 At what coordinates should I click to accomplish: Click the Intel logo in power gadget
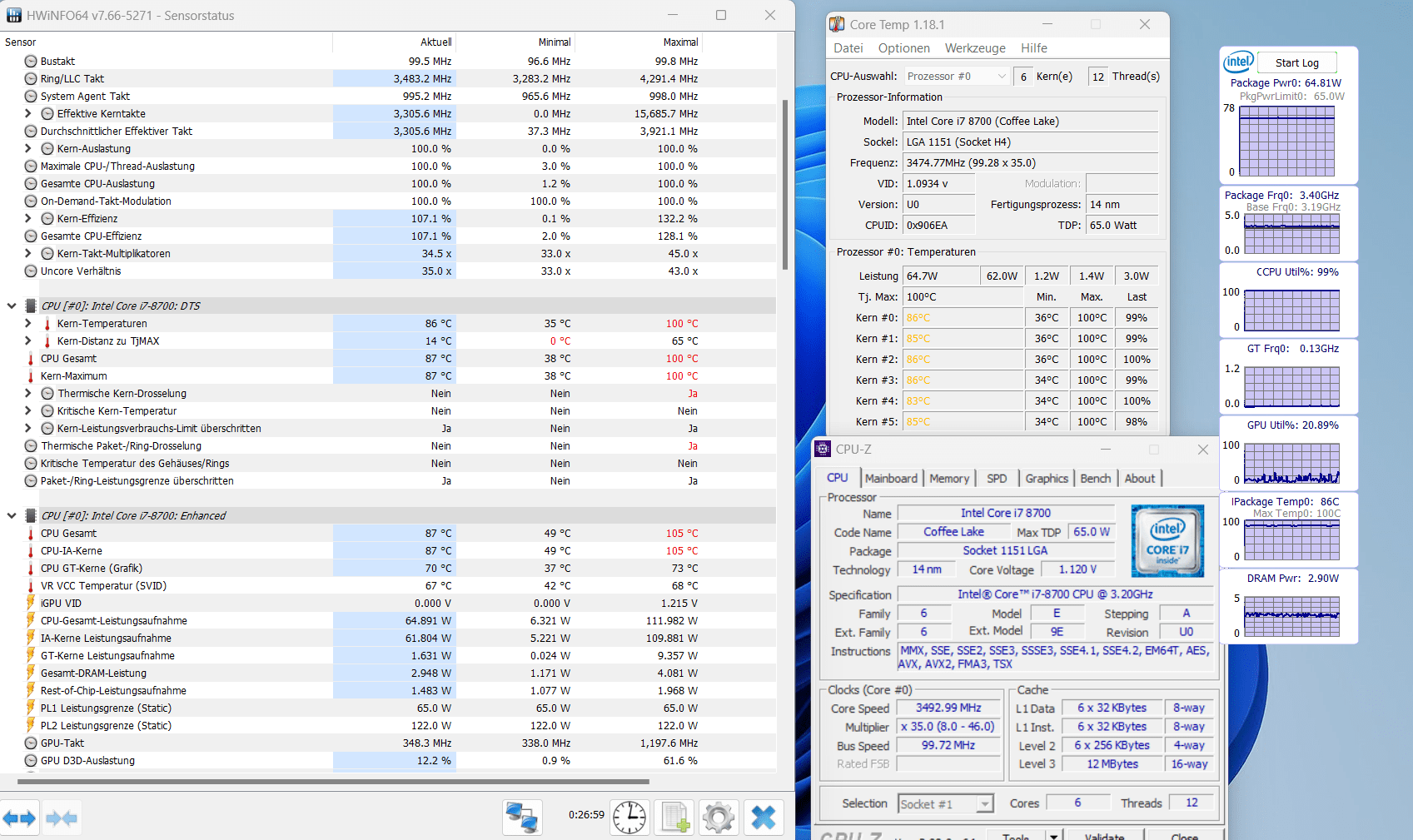click(x=1238, y=62)
